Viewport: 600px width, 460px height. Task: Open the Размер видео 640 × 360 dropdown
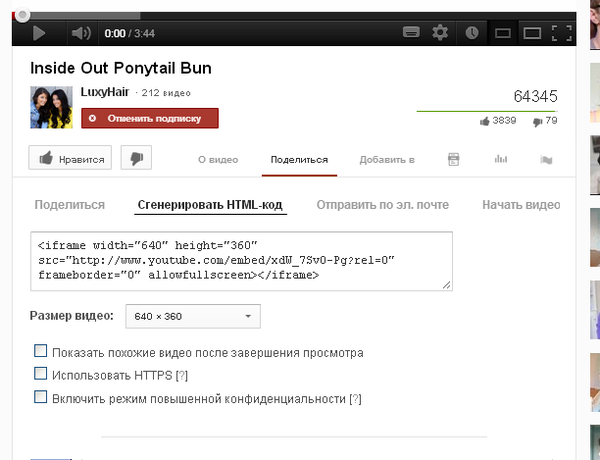pyautogui.click(x=192, y=317)
